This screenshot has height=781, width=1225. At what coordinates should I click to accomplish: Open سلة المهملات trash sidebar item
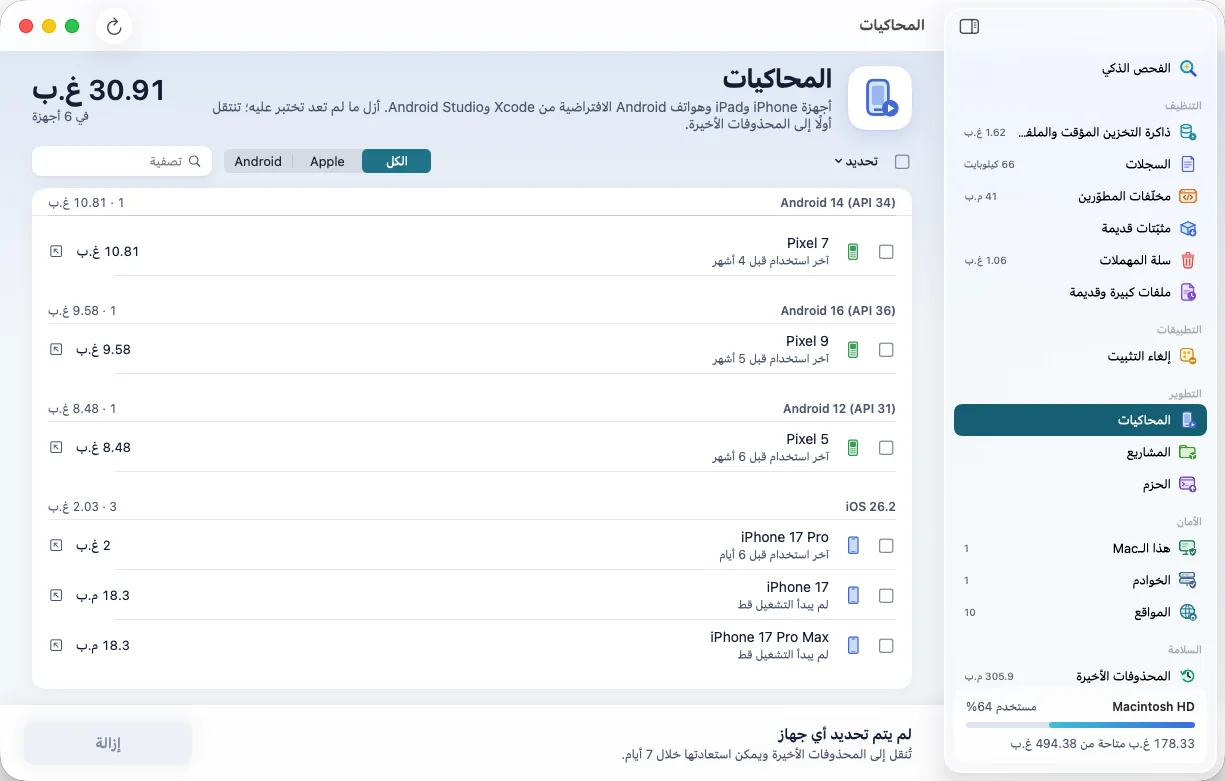pos(1080,260)
